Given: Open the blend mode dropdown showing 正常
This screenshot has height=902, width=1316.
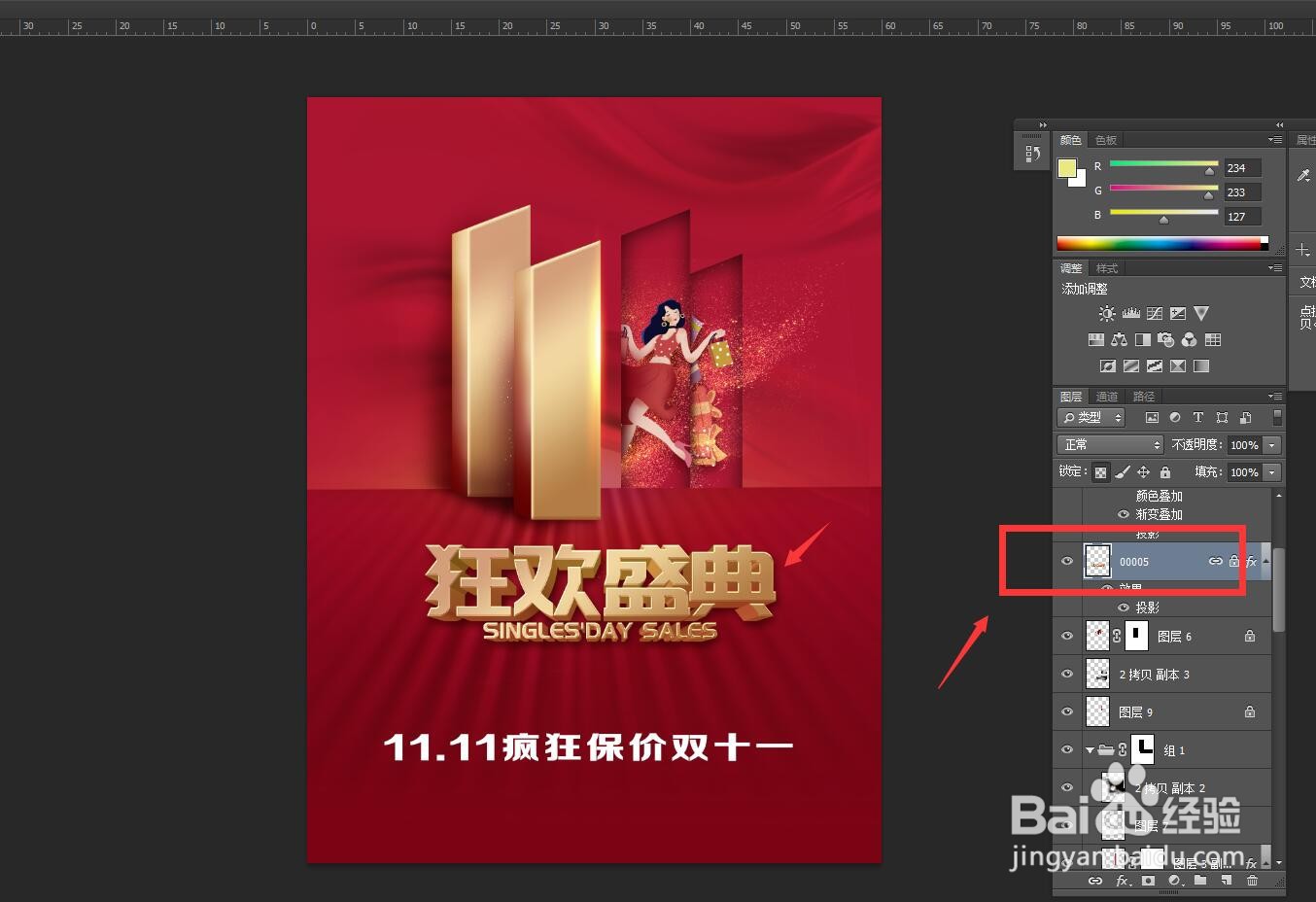Looking at the screenshot, I should click(x=1109, y=444).
